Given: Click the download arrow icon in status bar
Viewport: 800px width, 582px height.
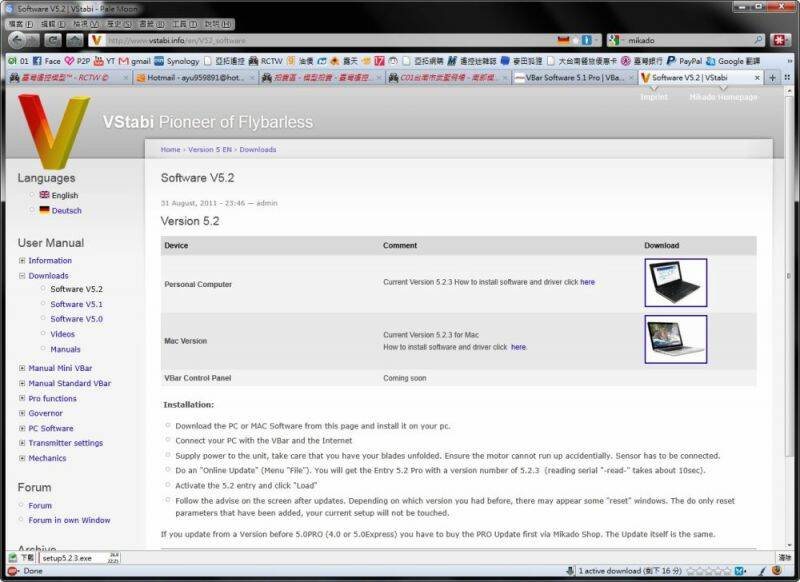Looking at the screenshot, I should [570, 571].
